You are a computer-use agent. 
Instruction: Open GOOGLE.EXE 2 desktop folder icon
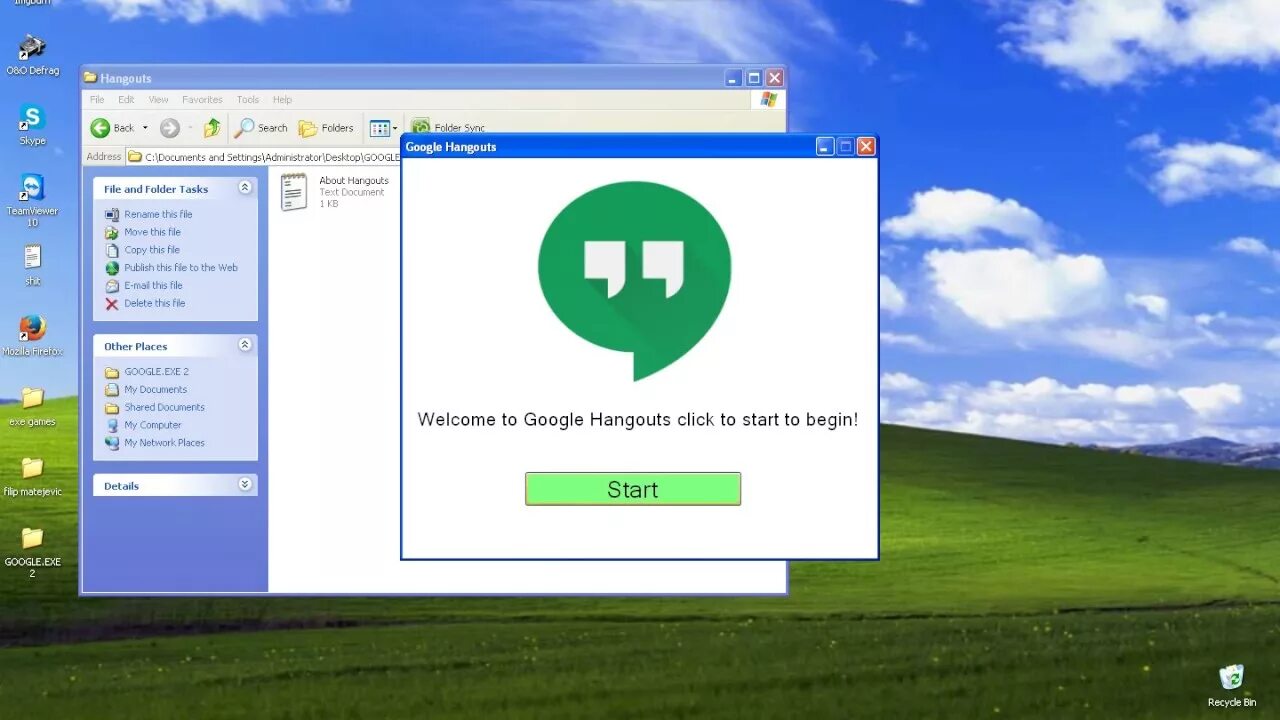pos(32,552)
